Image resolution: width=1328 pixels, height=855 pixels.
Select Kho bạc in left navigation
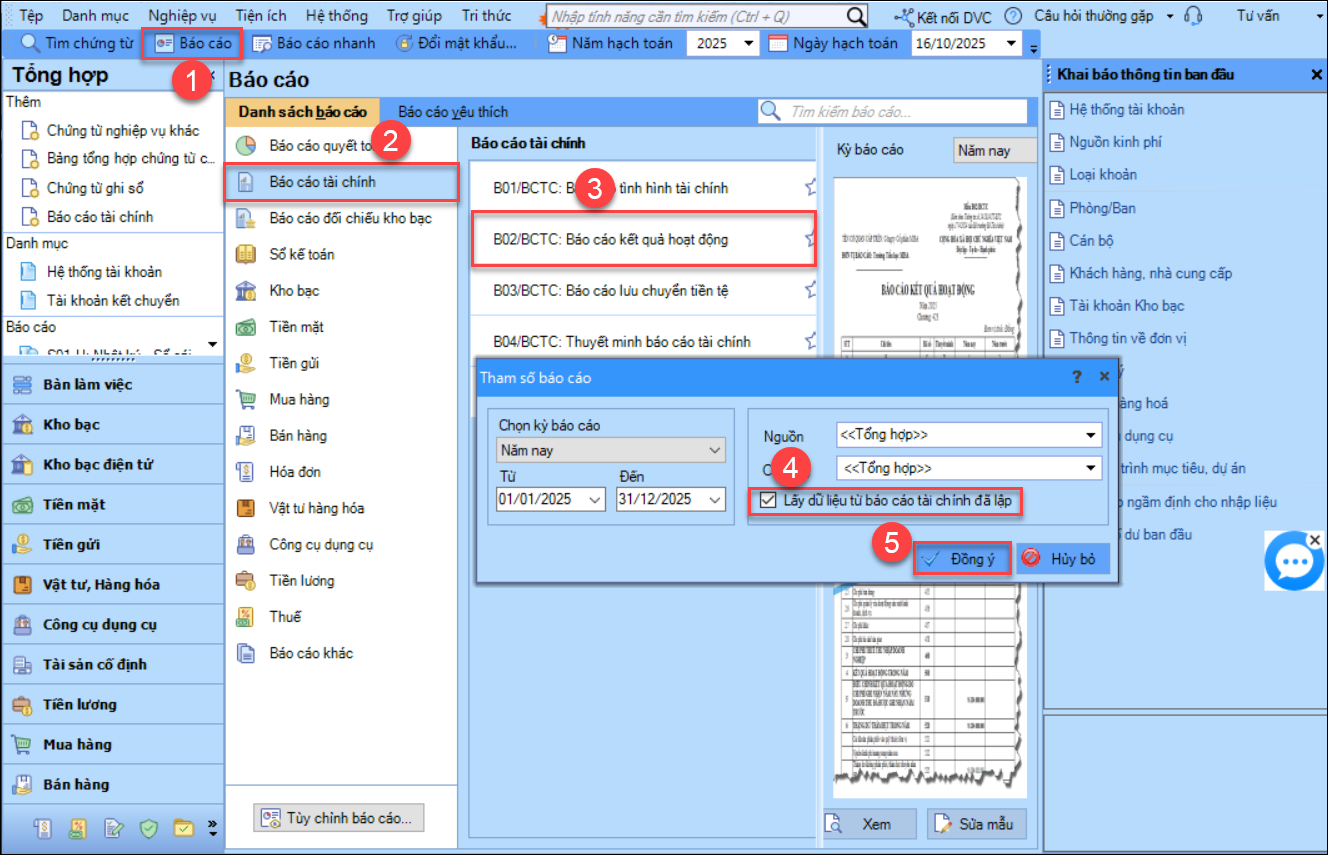click(x=72, y=425)
